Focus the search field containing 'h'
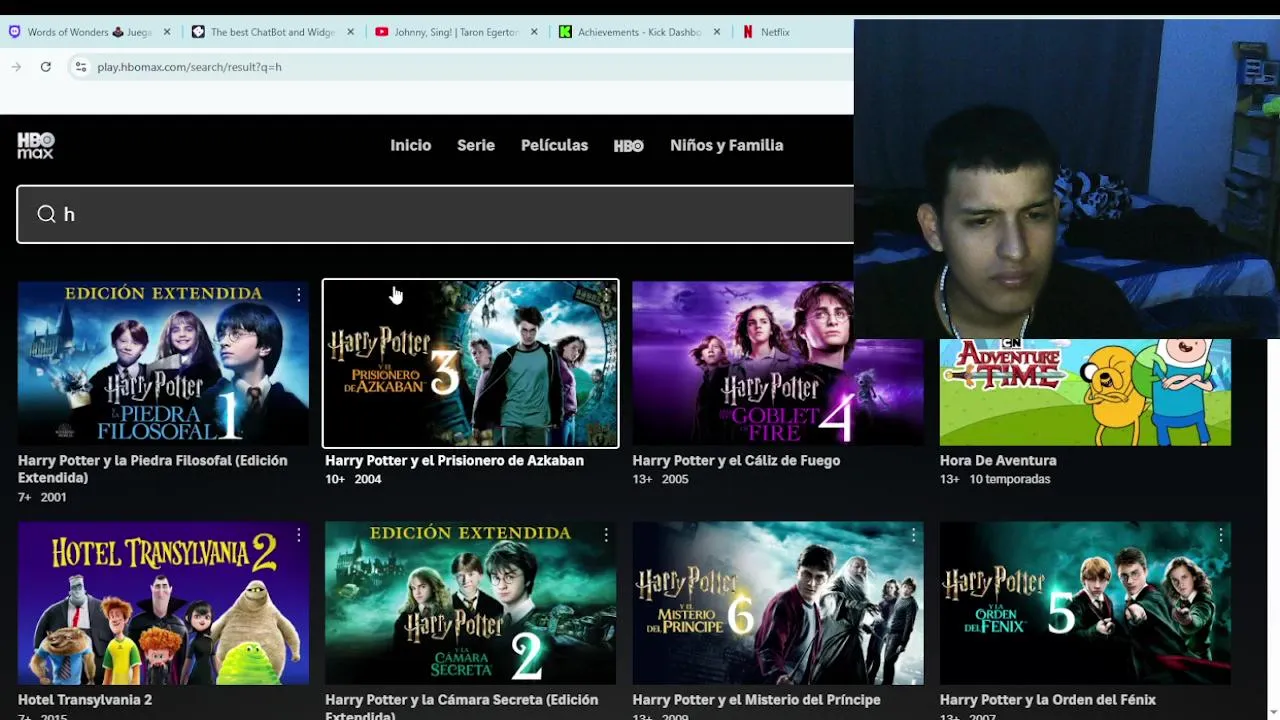The height and width of the screenshot is (720, 1280). tap(436, 214)
